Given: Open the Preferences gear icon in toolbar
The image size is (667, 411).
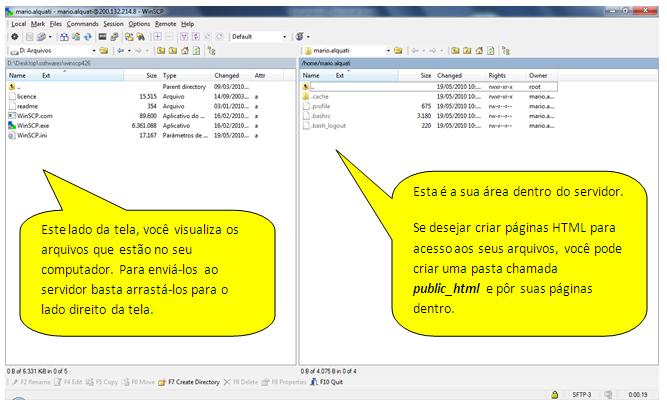Looking at the screenshot, I should point(14,37).
